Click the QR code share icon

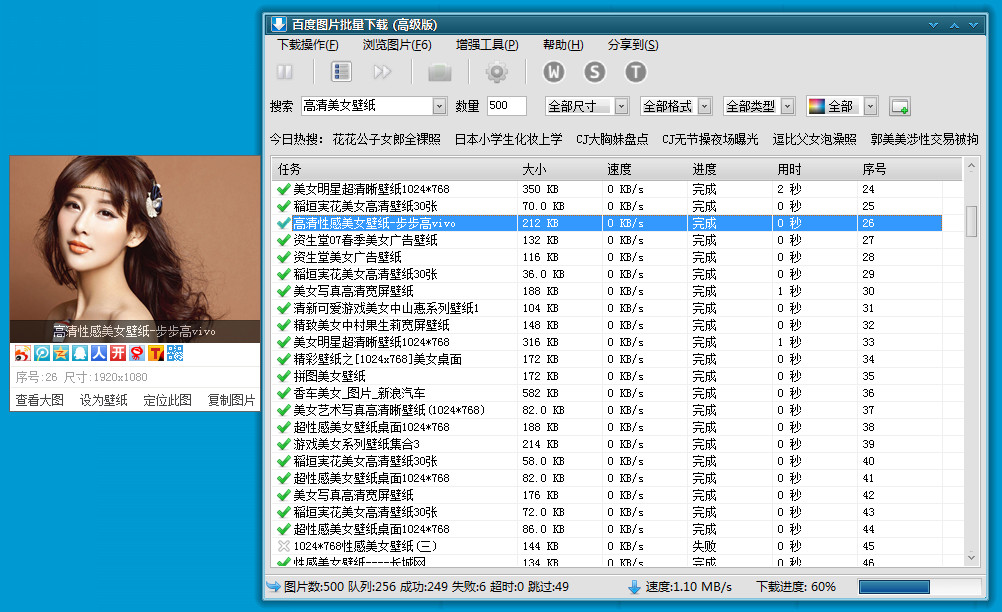[x=175, y=353]
